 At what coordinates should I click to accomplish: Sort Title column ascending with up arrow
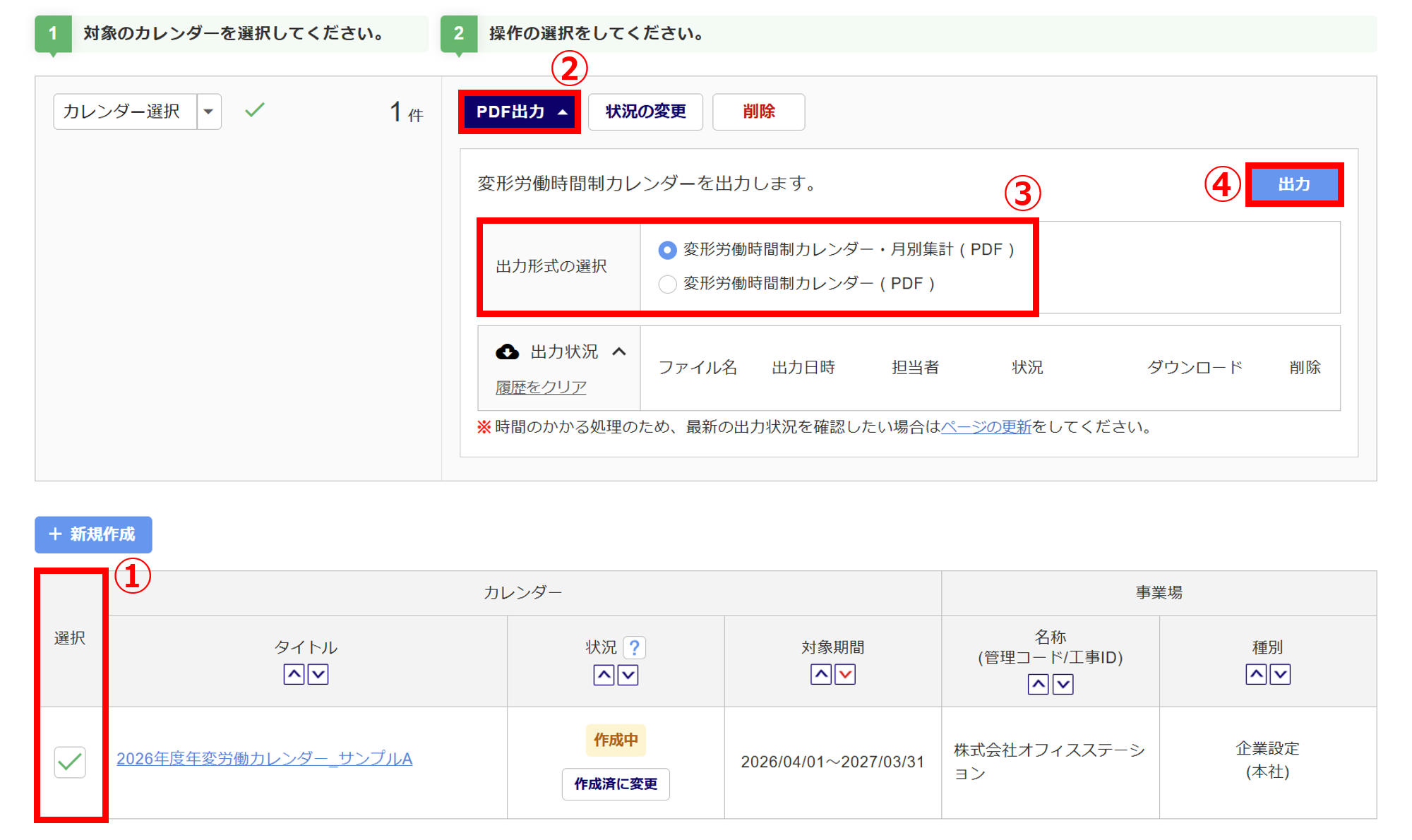294,674
